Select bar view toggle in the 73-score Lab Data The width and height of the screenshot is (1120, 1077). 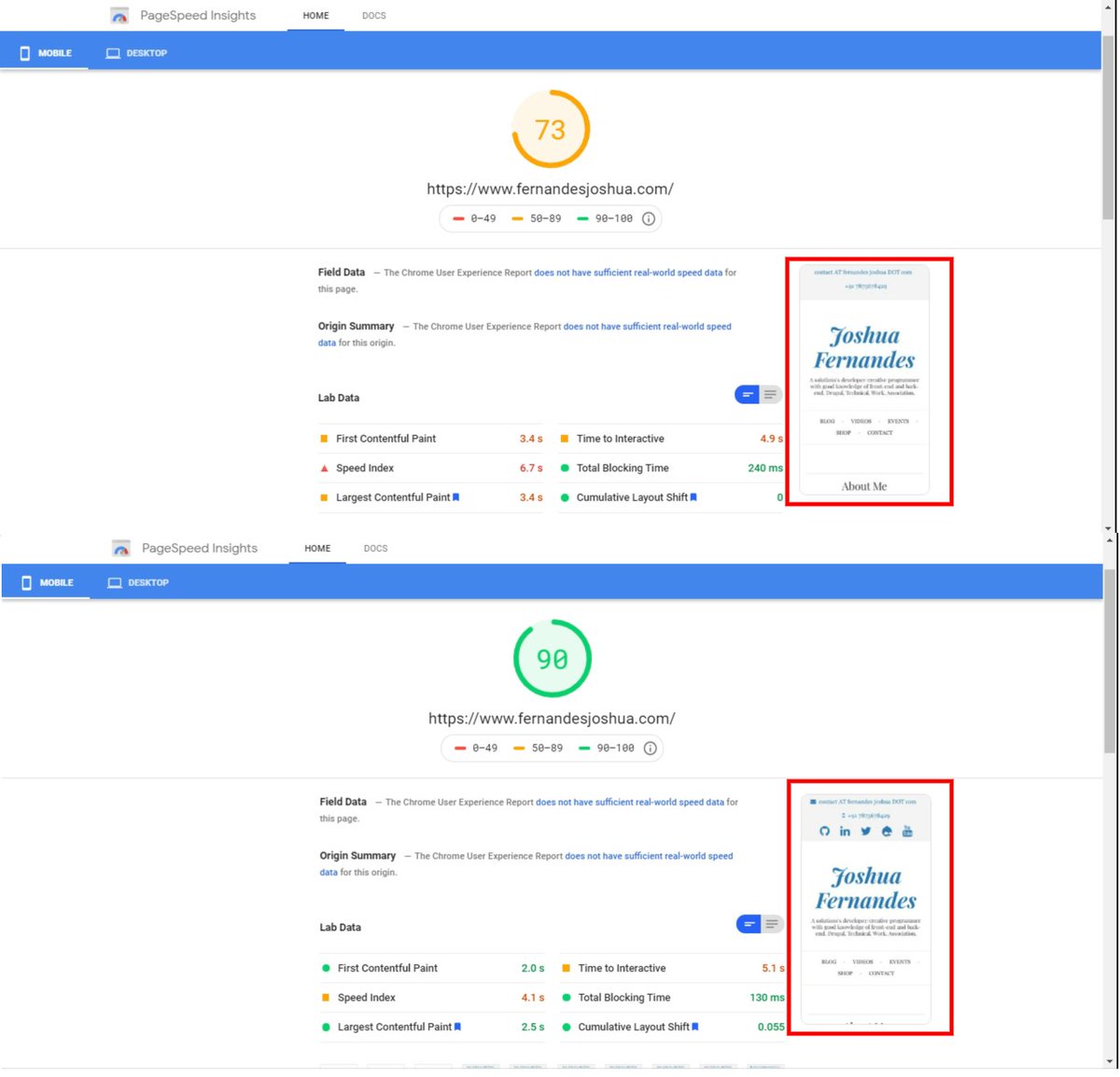click(x=748, y=395)
